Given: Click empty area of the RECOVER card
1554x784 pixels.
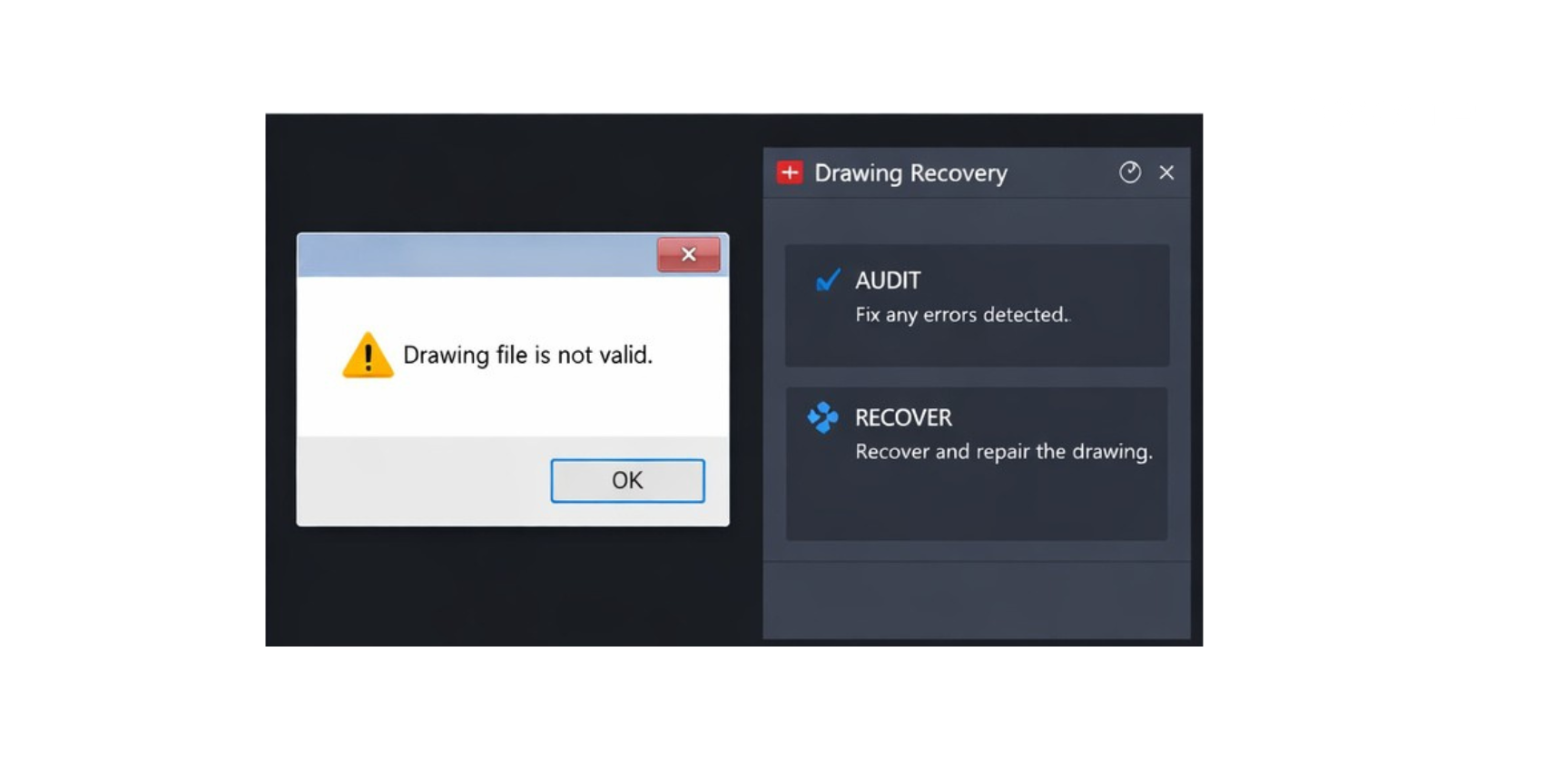Looking at the screenshot, I should (977, 504).
